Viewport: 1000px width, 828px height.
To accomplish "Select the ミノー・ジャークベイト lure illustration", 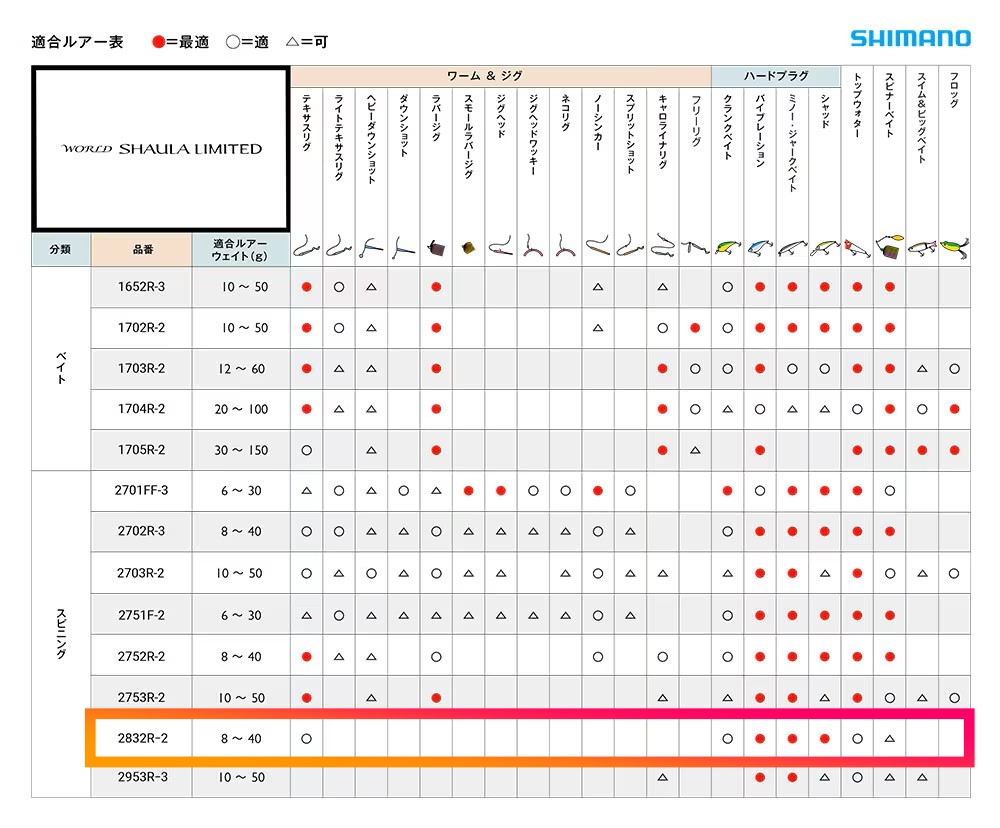I will (792, 248).
